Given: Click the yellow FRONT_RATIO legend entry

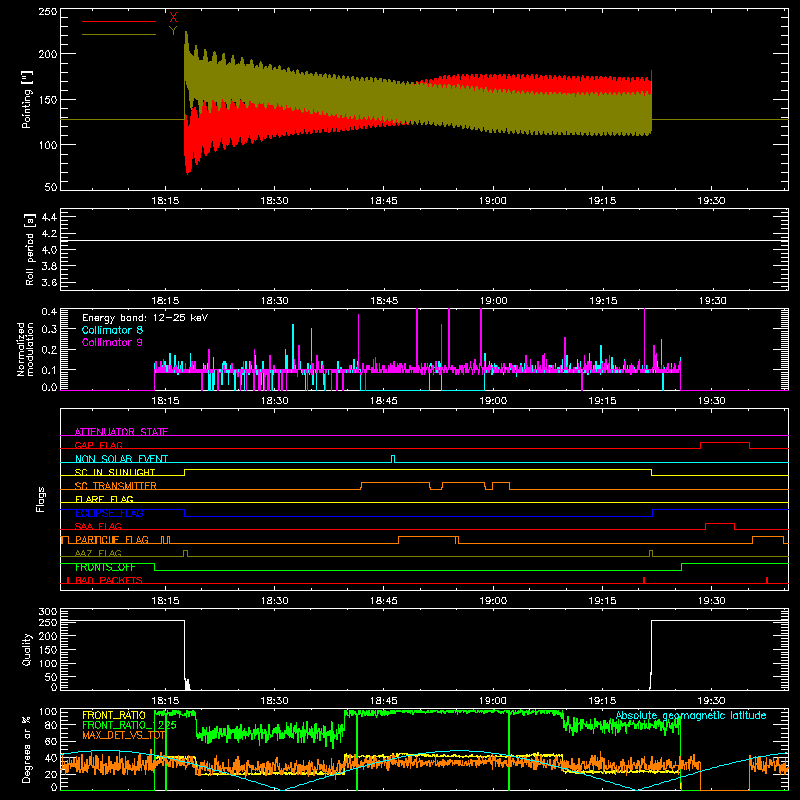Looking at the screenshot, I should (114, 715).
